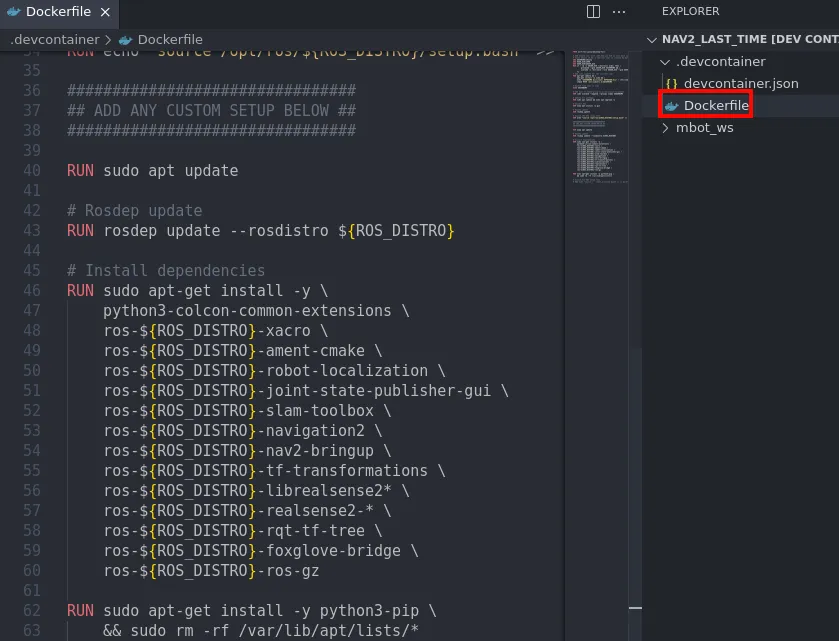
Task: Open devcontainer.json from the Explorer
Action: pos(740,83)
